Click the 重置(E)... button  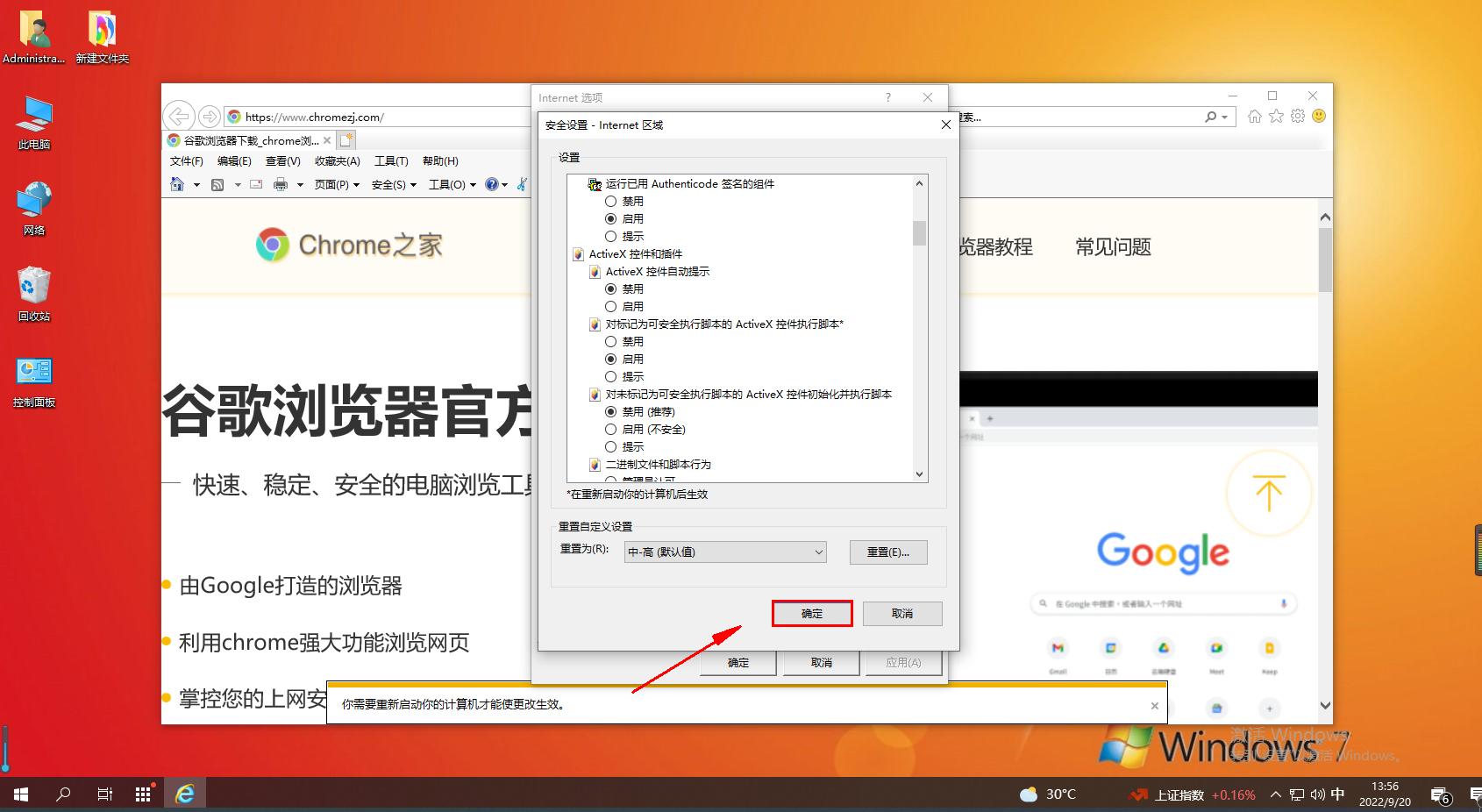(888, 552)
